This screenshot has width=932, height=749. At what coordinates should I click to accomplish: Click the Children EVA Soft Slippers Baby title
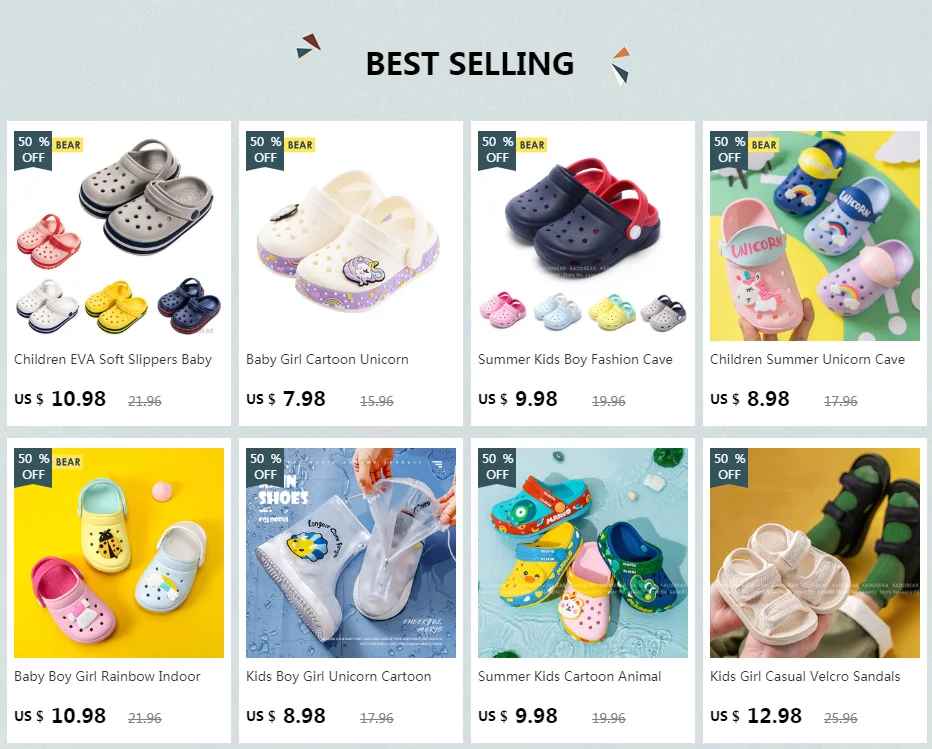[x=113, y=360]
